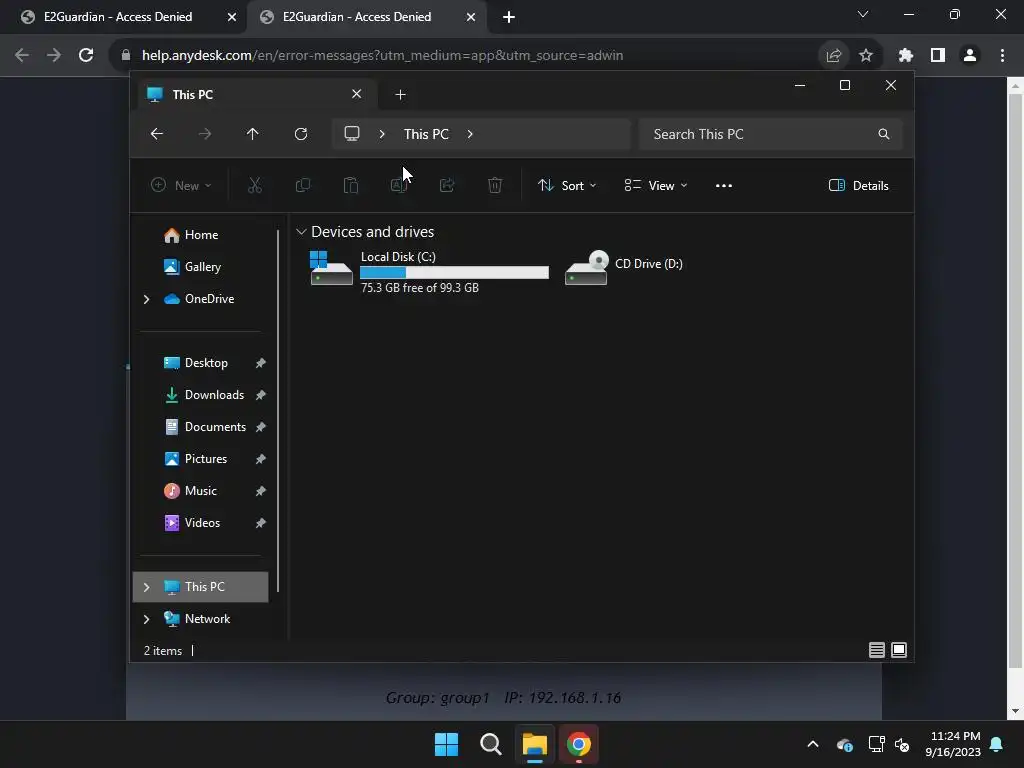Open Chrome profile avatar
Screen dimensions: 1024x768
click(970, 56)
